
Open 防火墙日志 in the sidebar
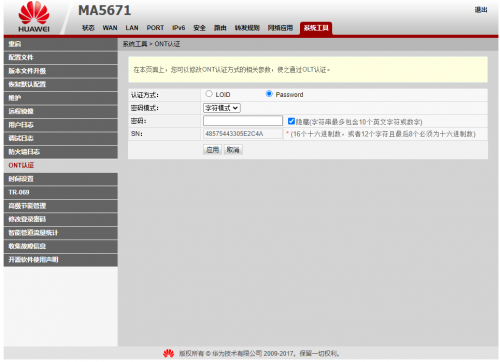pyautogui.click(x=61, y=152)
